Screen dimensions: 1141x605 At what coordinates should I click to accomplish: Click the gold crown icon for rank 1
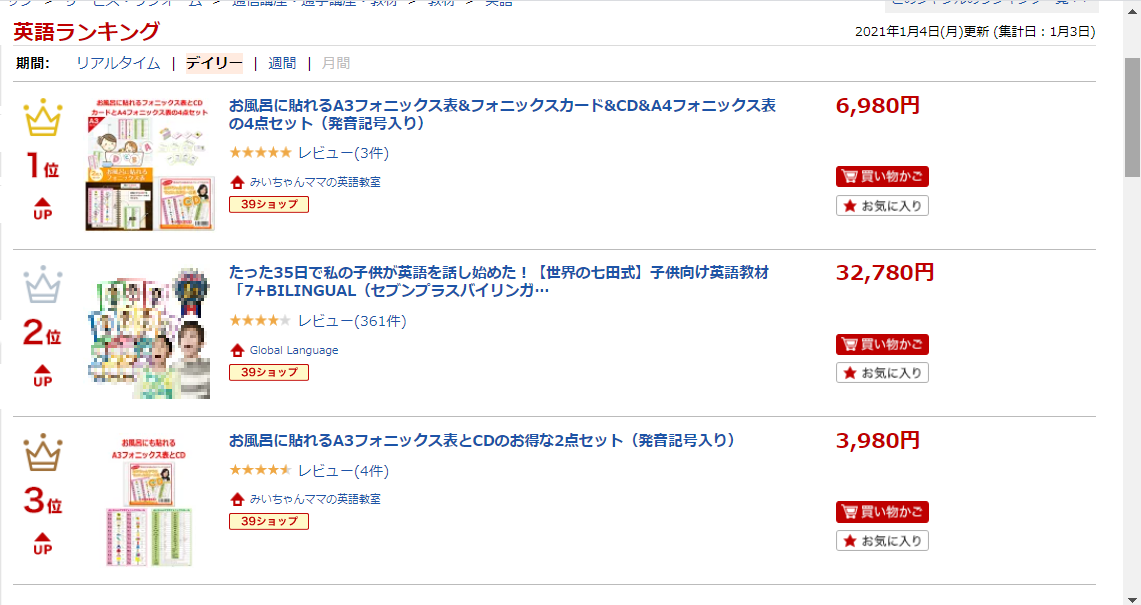43,118
